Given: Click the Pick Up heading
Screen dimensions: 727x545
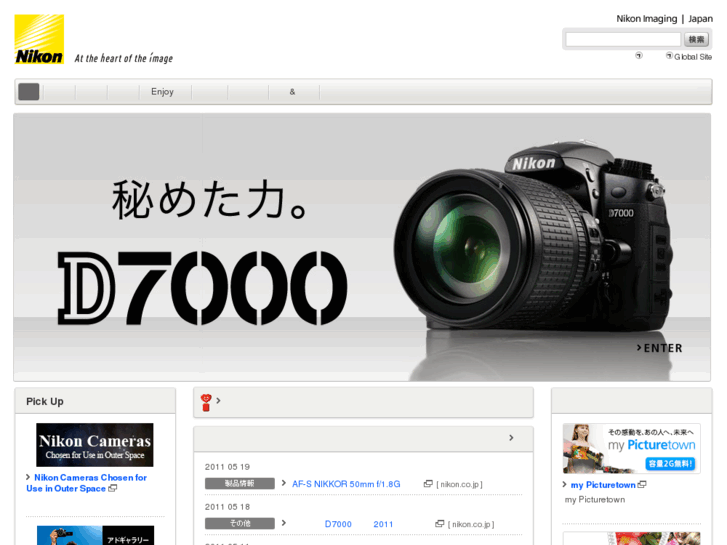Looking at the screenshot, I should [x=45, y=402].
